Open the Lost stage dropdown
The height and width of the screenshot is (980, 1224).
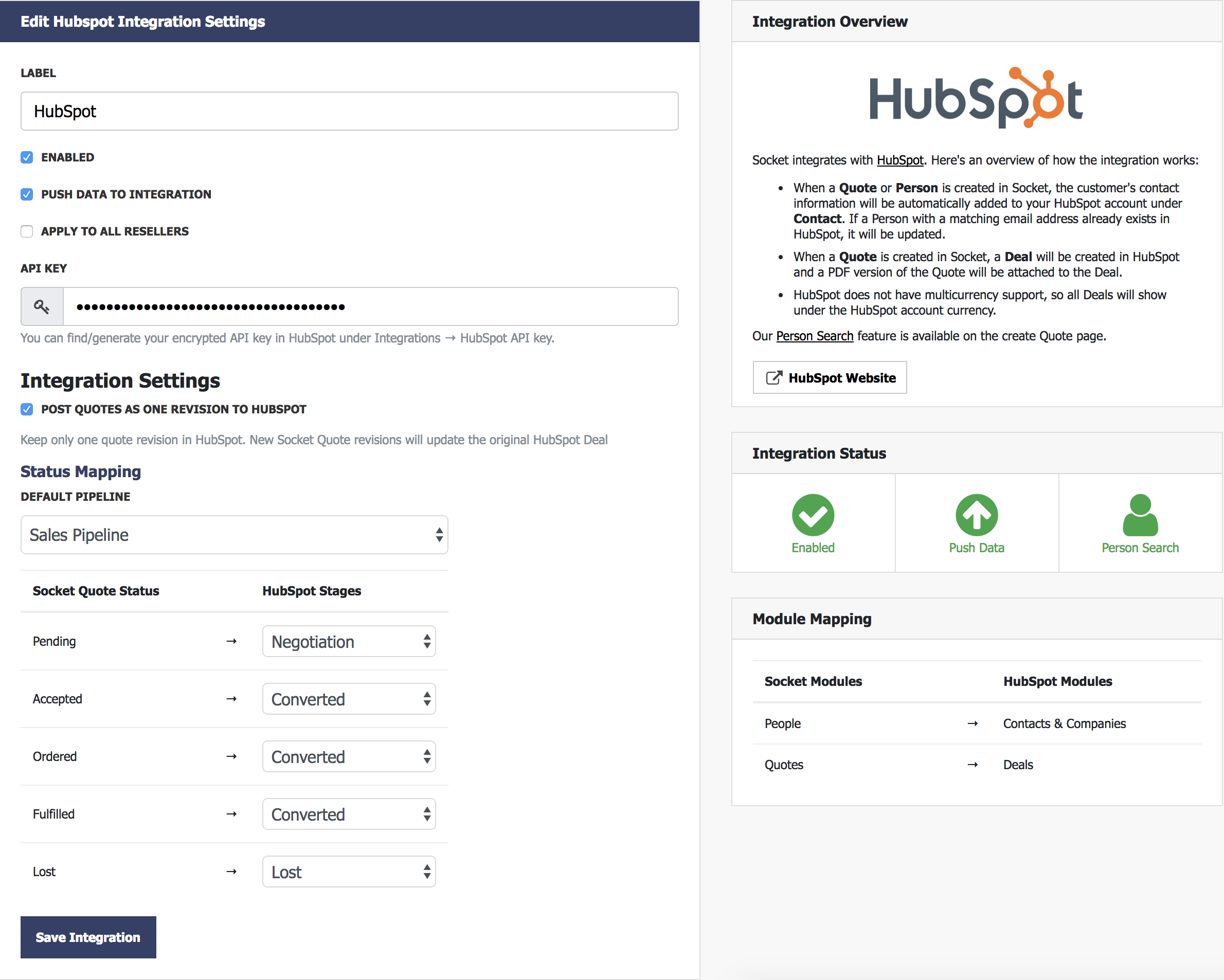[x=349, y=872]
